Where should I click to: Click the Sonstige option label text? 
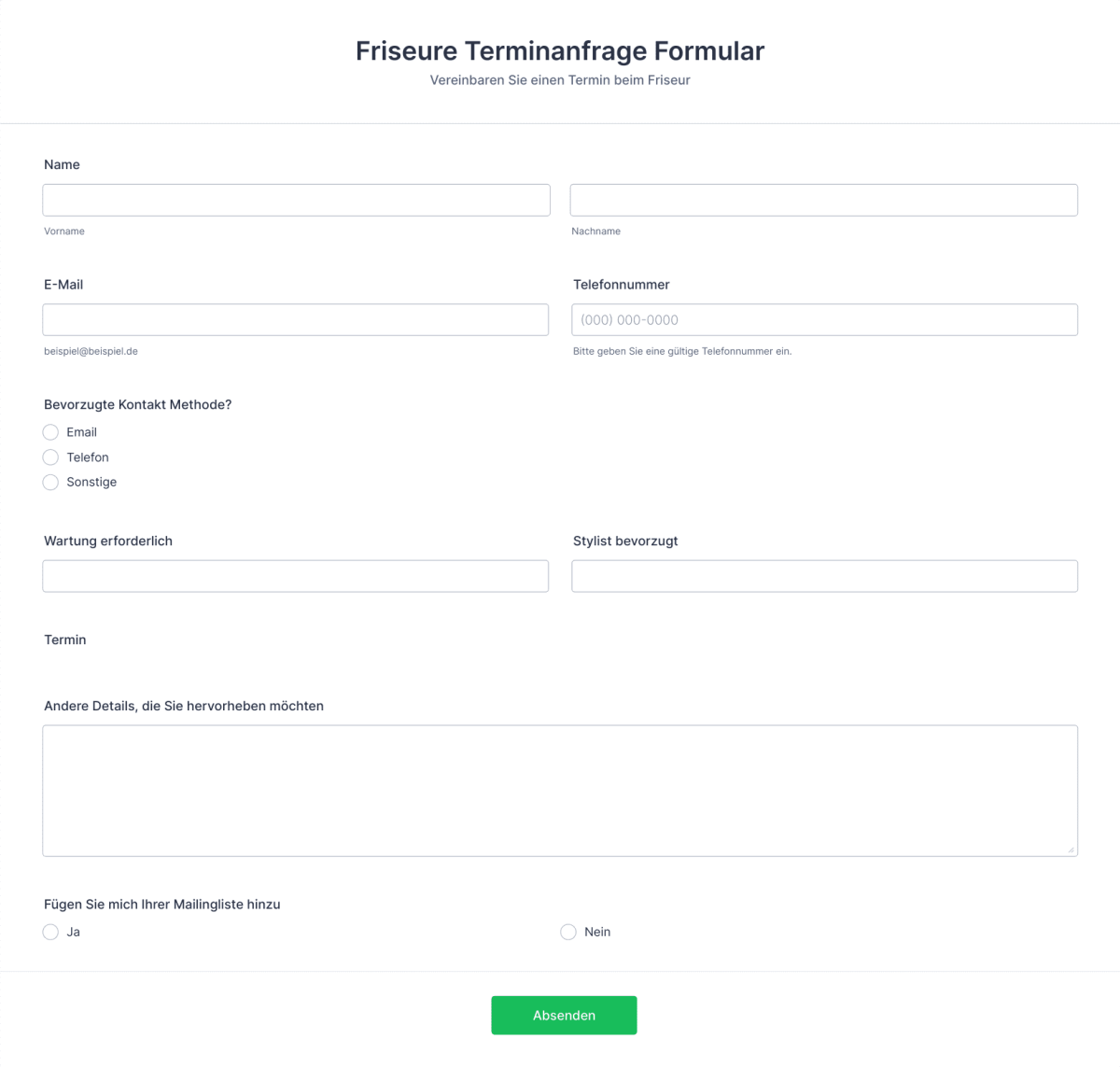[91, 482]
